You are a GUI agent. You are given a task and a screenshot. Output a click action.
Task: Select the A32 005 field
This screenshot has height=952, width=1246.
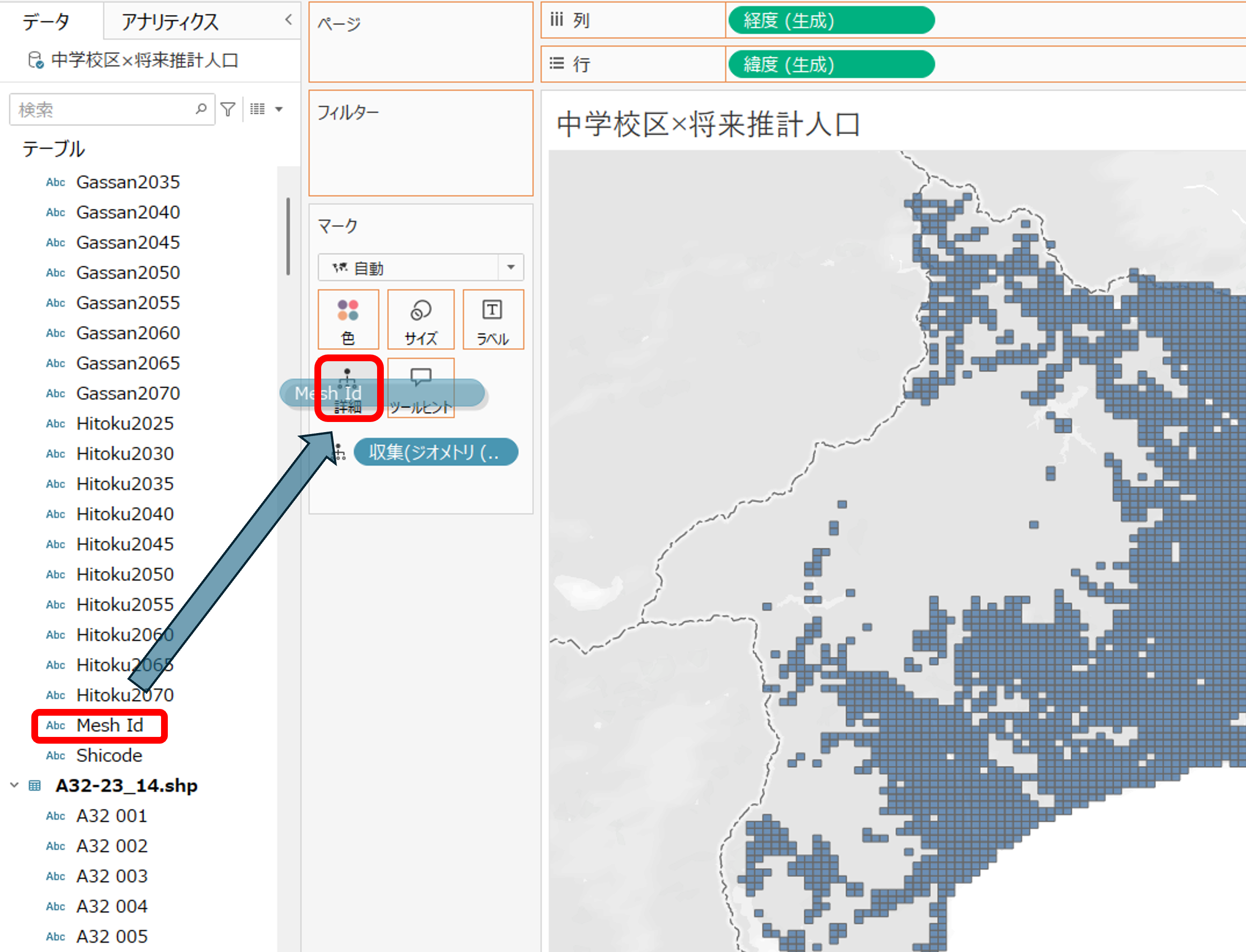[112, 937]
